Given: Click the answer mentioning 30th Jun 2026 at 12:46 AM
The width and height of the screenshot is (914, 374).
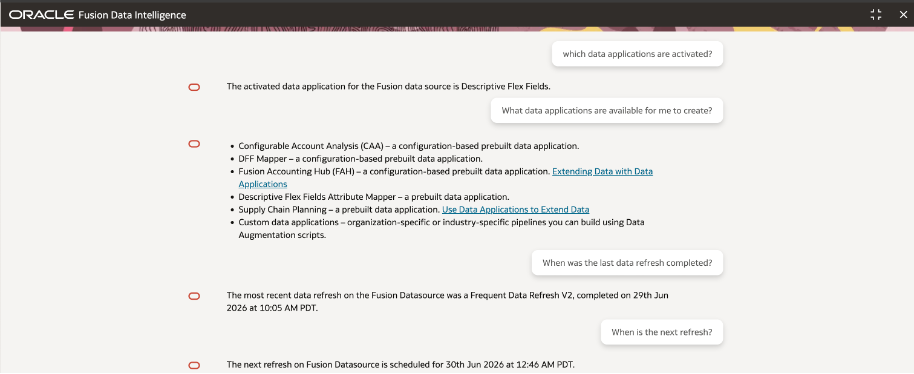Looking at the screenshot, I should [x=400, y=365].
